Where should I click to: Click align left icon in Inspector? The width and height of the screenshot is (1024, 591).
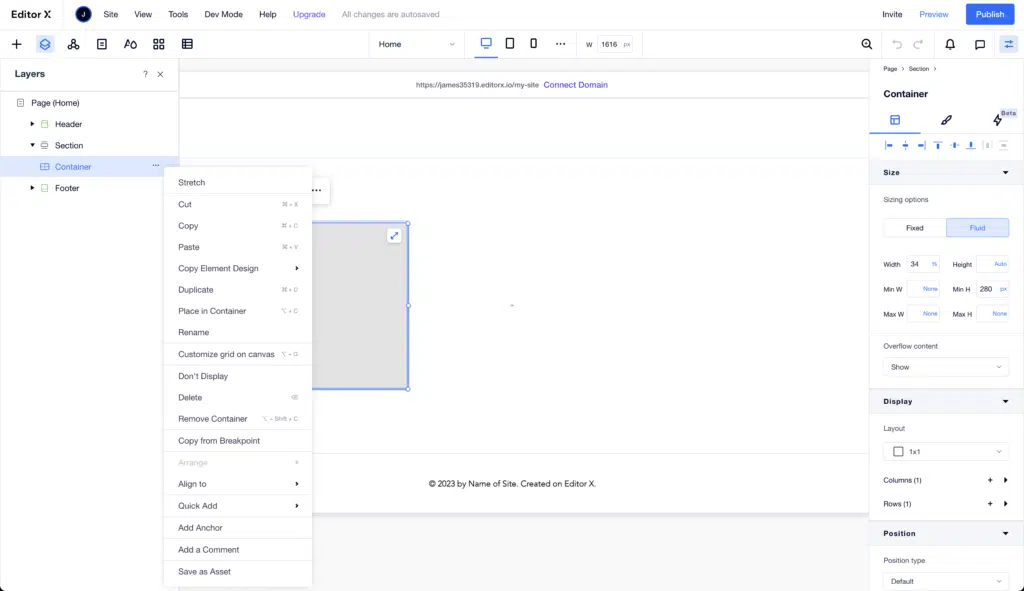[x=889, y=145]
